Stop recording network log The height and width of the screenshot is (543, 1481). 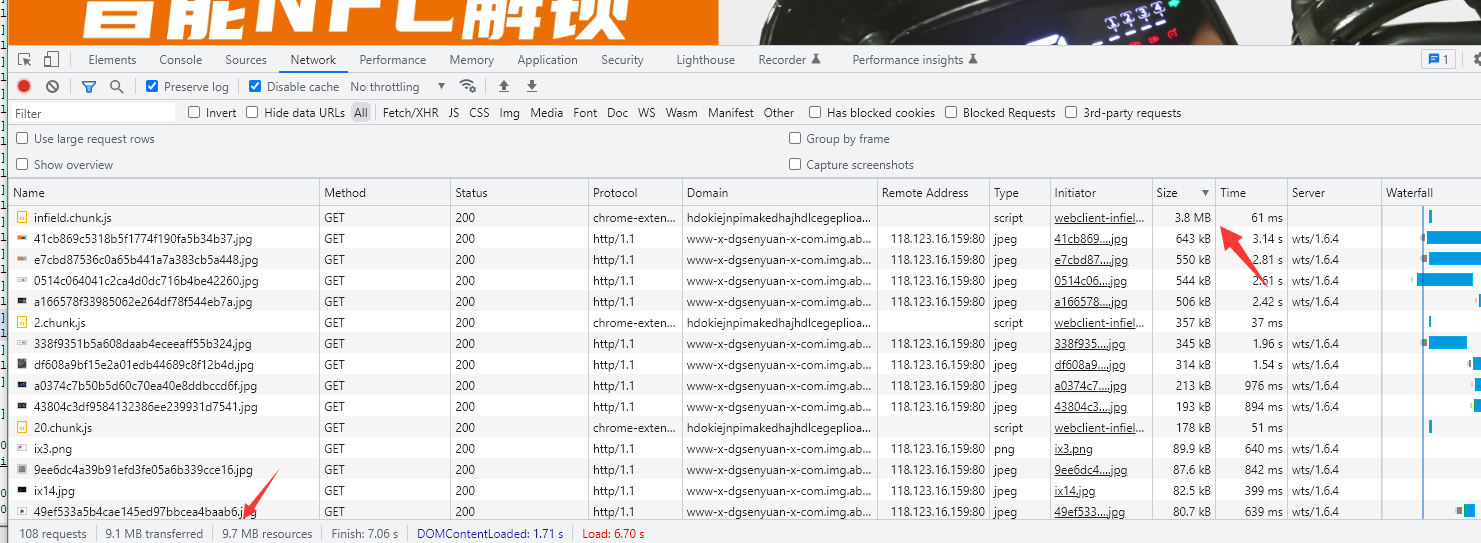pyautogui.click(x=24, y=87)
